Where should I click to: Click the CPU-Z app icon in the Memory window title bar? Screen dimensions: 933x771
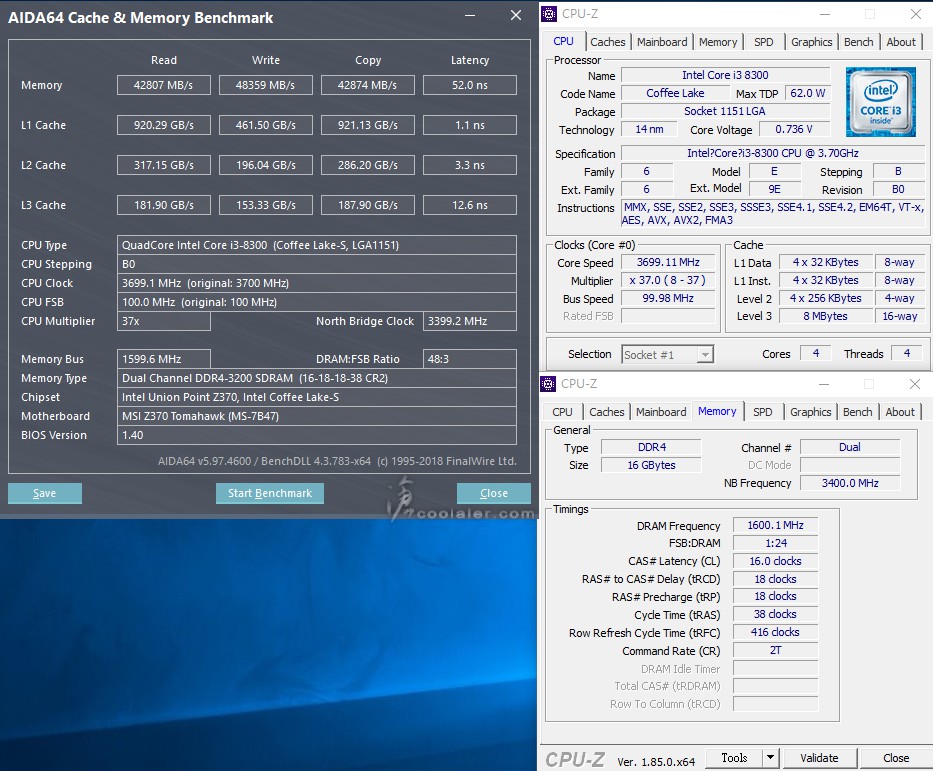tap(548, 384)
